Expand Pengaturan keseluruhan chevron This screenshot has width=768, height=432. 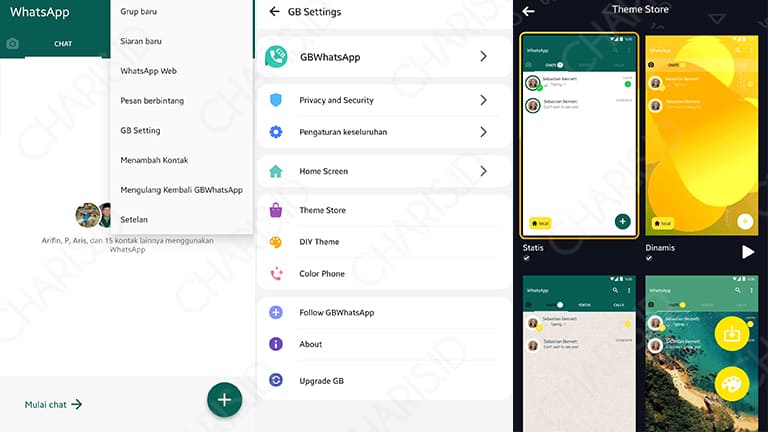[x=483, y=132]
